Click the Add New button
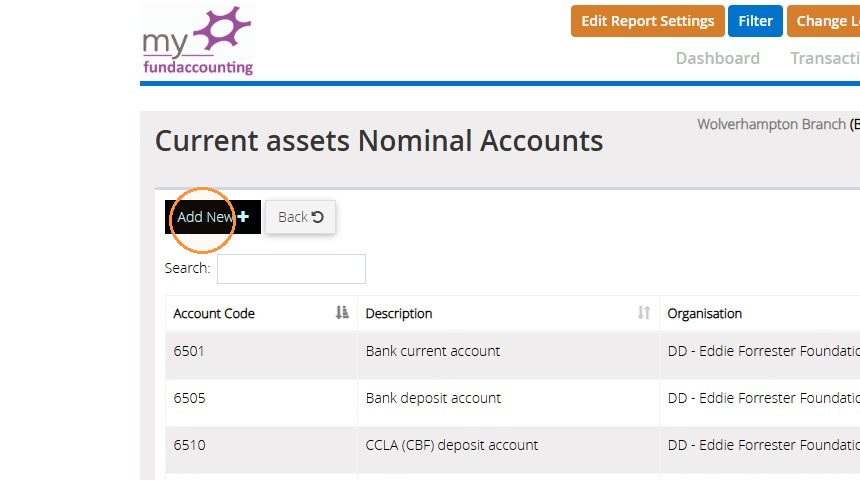The width and height of the screenshot is (860, 480). (x=213, y=217)
